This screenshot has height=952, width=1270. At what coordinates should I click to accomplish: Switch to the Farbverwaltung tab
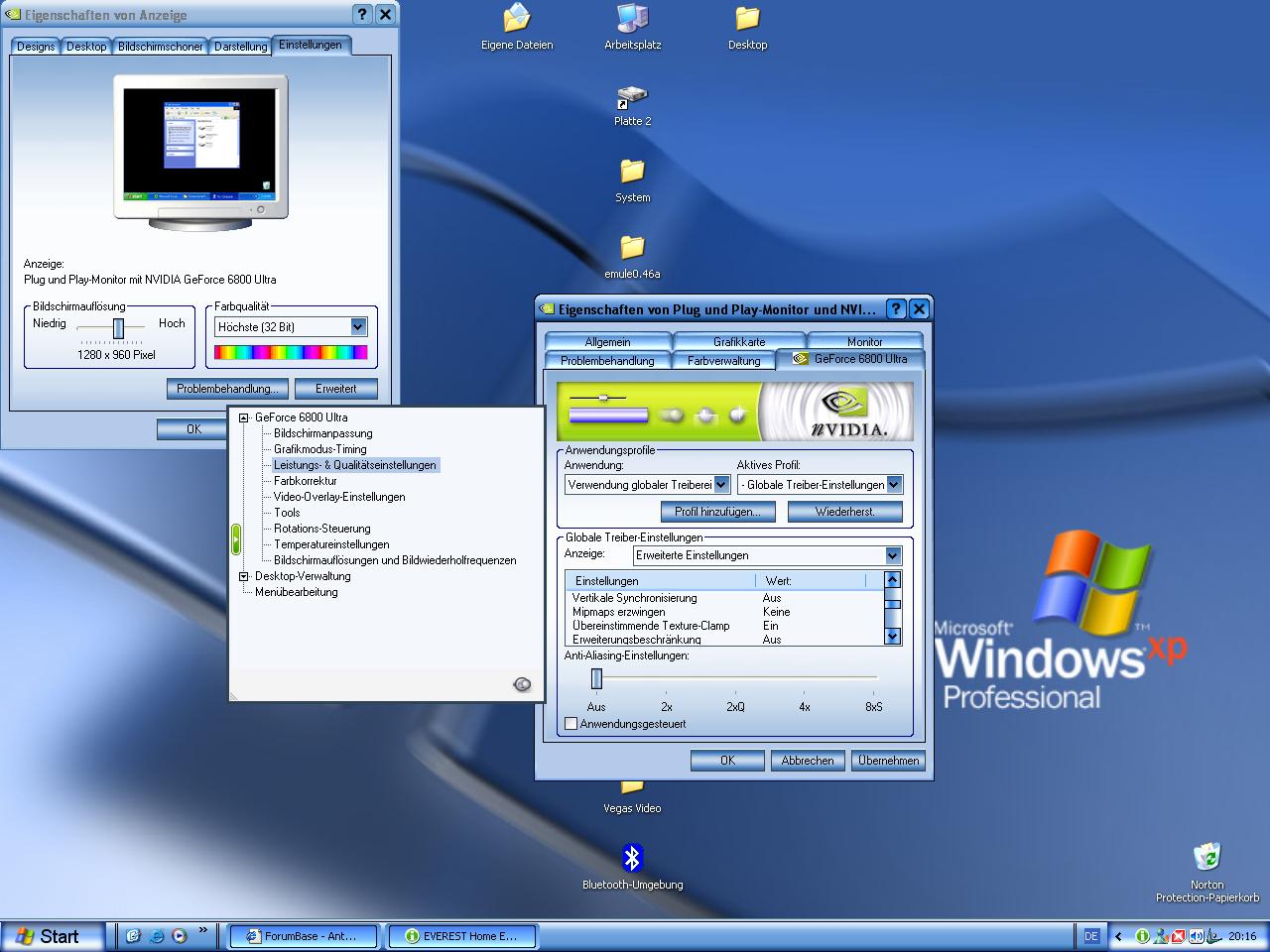(x=723, y=360)
